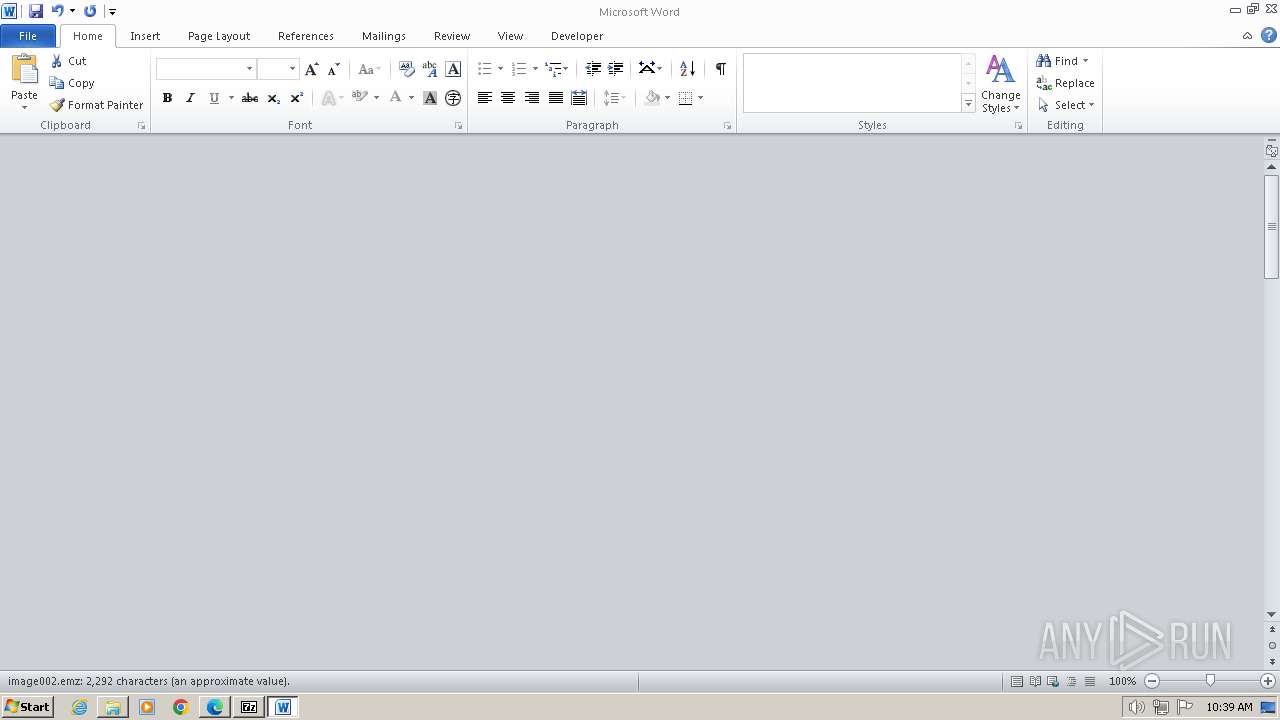Open the File tab
This screenshot has height=720, width=1280.
(x=28, y=36)
